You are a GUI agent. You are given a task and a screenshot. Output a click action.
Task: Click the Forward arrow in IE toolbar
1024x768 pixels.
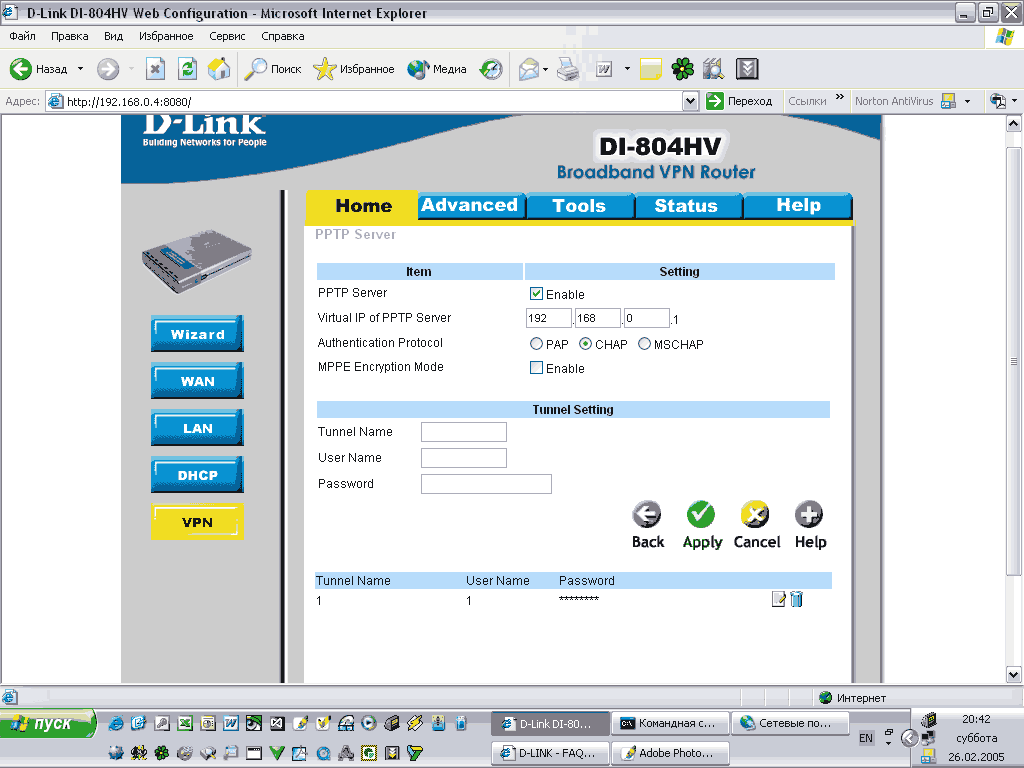click(108, 69)
